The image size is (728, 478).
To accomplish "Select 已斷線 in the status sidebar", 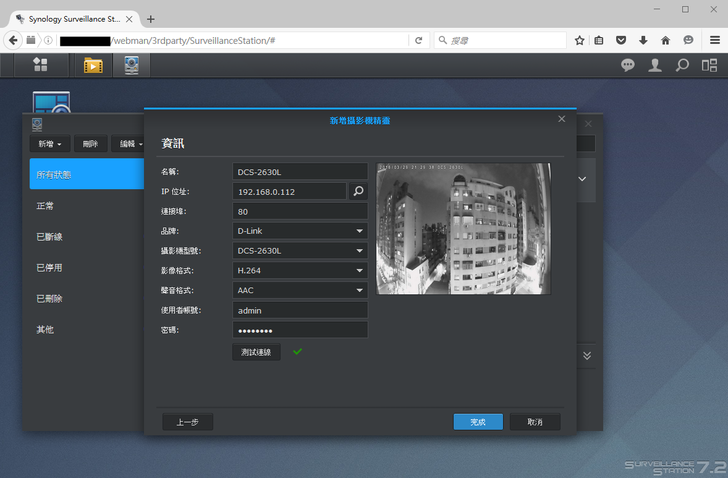I will click(x=50, y=236).
